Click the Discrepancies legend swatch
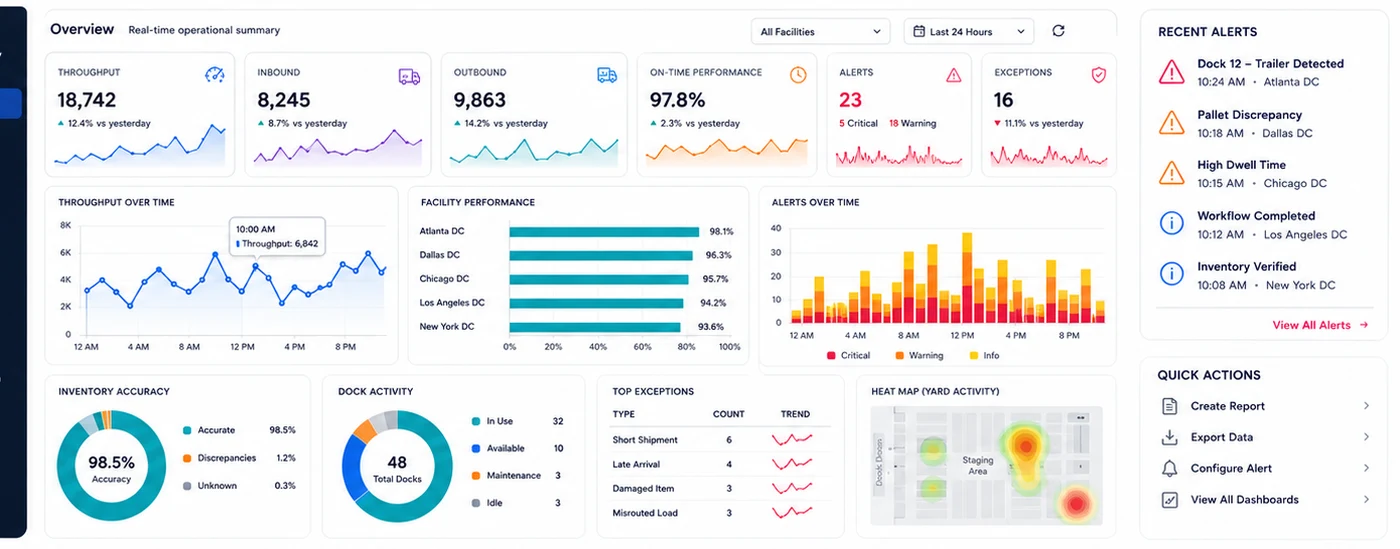The image size is (1400, 549). pos(187,458)
